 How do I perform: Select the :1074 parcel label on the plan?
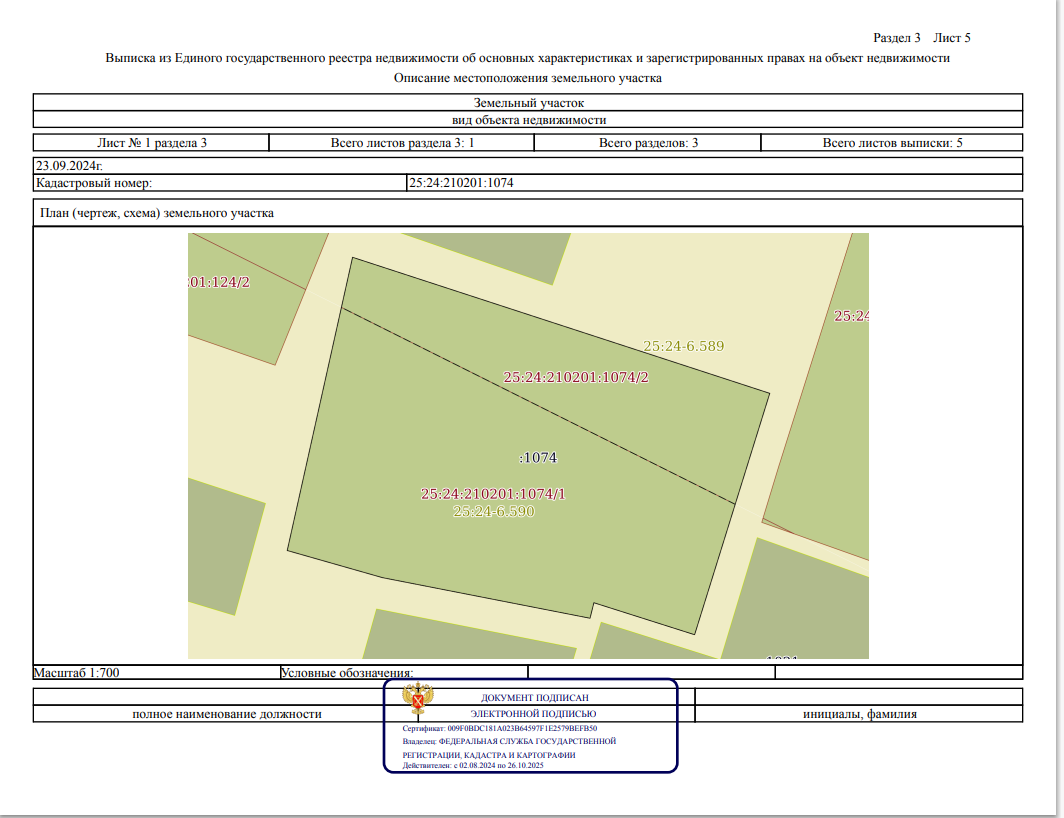point(538,458)
